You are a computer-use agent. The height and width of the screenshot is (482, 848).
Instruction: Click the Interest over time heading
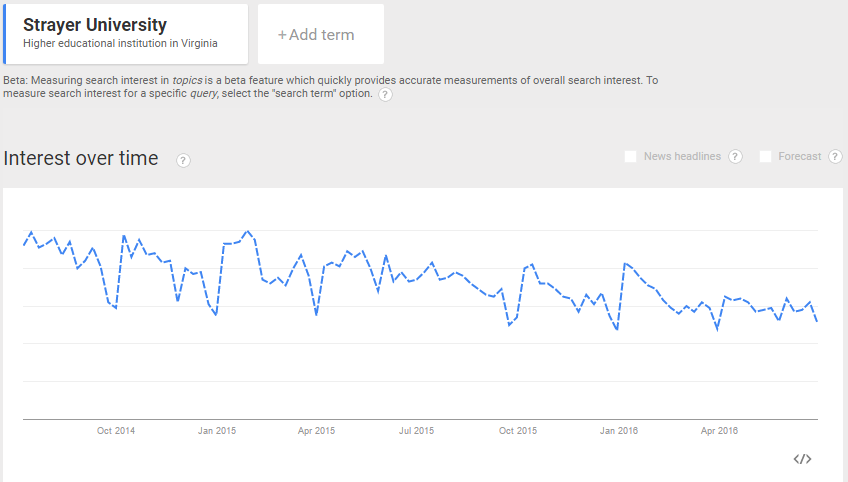81,158
